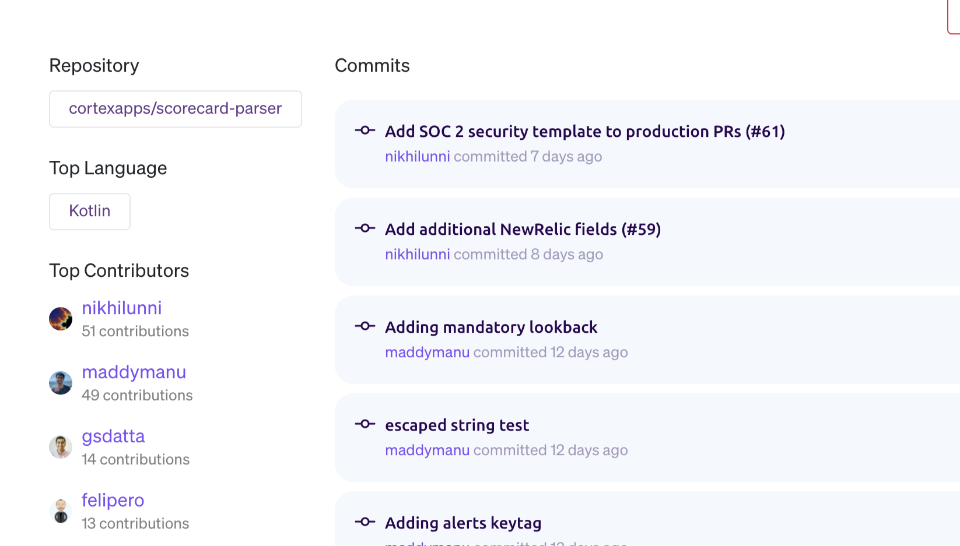The height and width of the screenshot is (546, 960).
Task: Open gsdatta's avatar picture
Action: coord(61,447)
